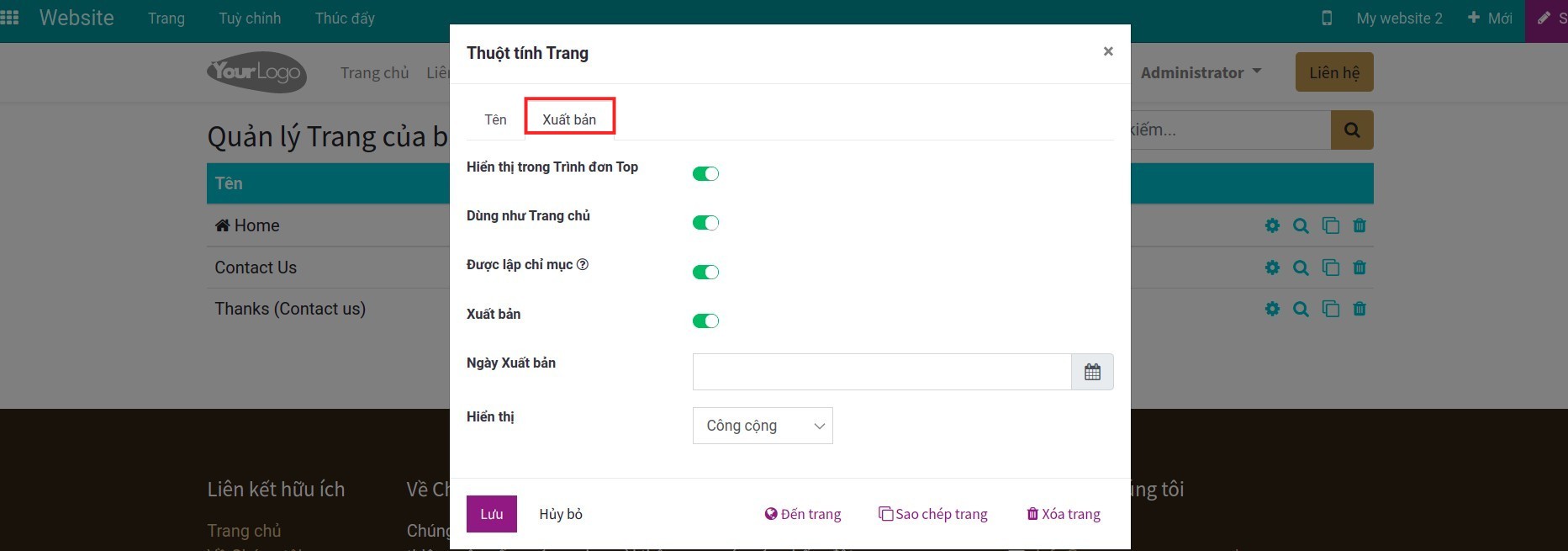Open the apps grid menu icon
Image resolution: width=1568 pixels, height=551 pixels.
[x=10, y=18]
